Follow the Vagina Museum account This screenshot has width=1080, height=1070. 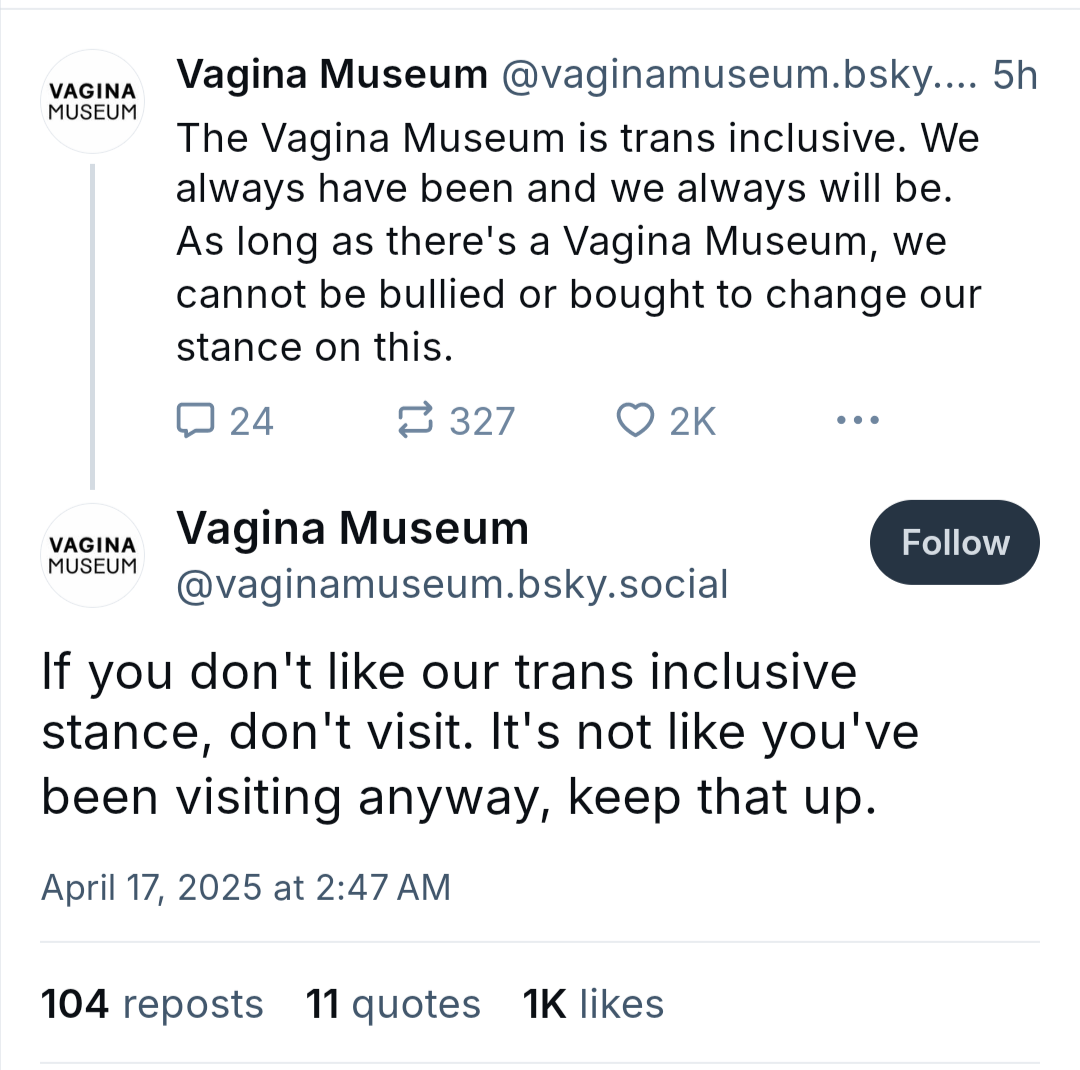click(x=955, y=542)
